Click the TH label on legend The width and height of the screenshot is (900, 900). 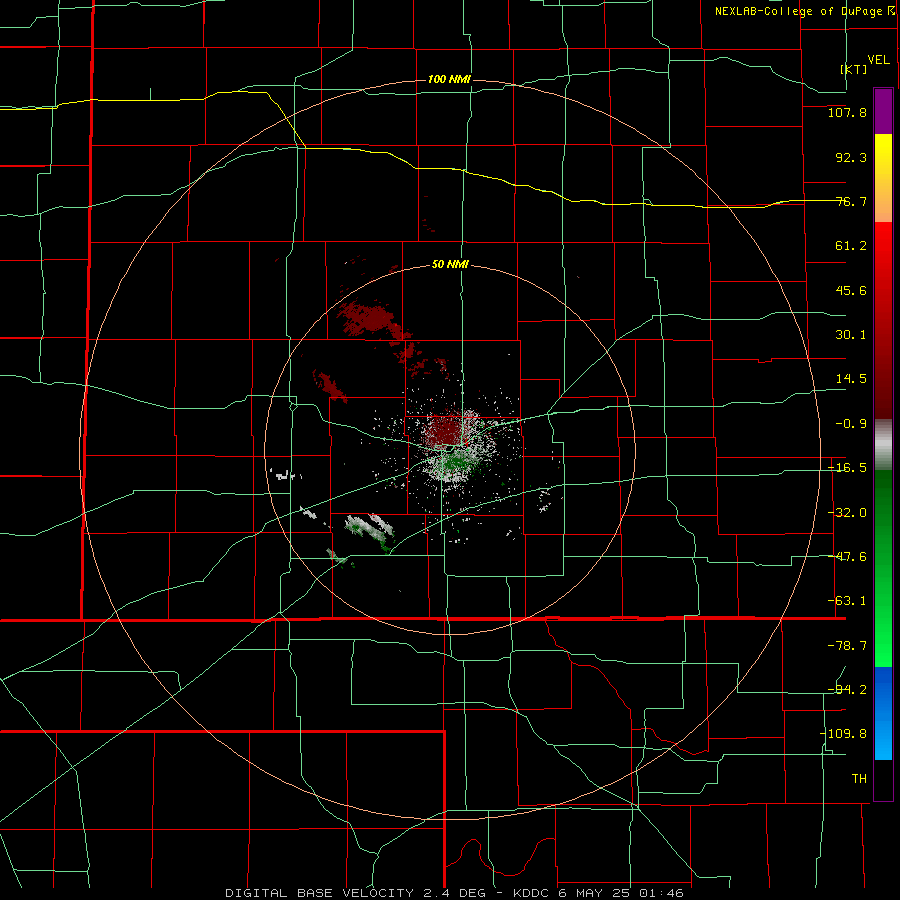coord(859,779)
